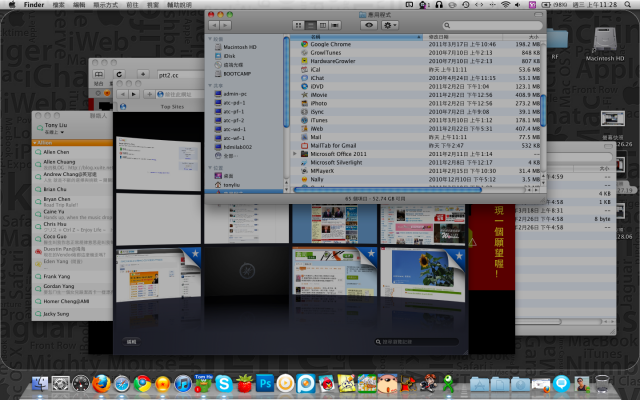Go back in Finder window
The width and height of the screenshot is (640, 400).
tap(214, 25)
